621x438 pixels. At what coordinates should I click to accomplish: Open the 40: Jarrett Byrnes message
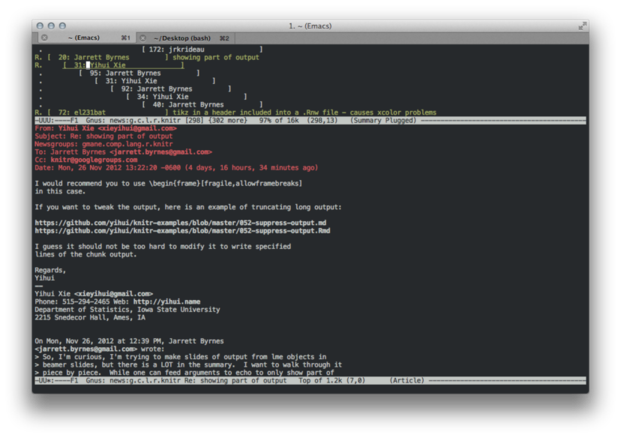coord(188,104)
